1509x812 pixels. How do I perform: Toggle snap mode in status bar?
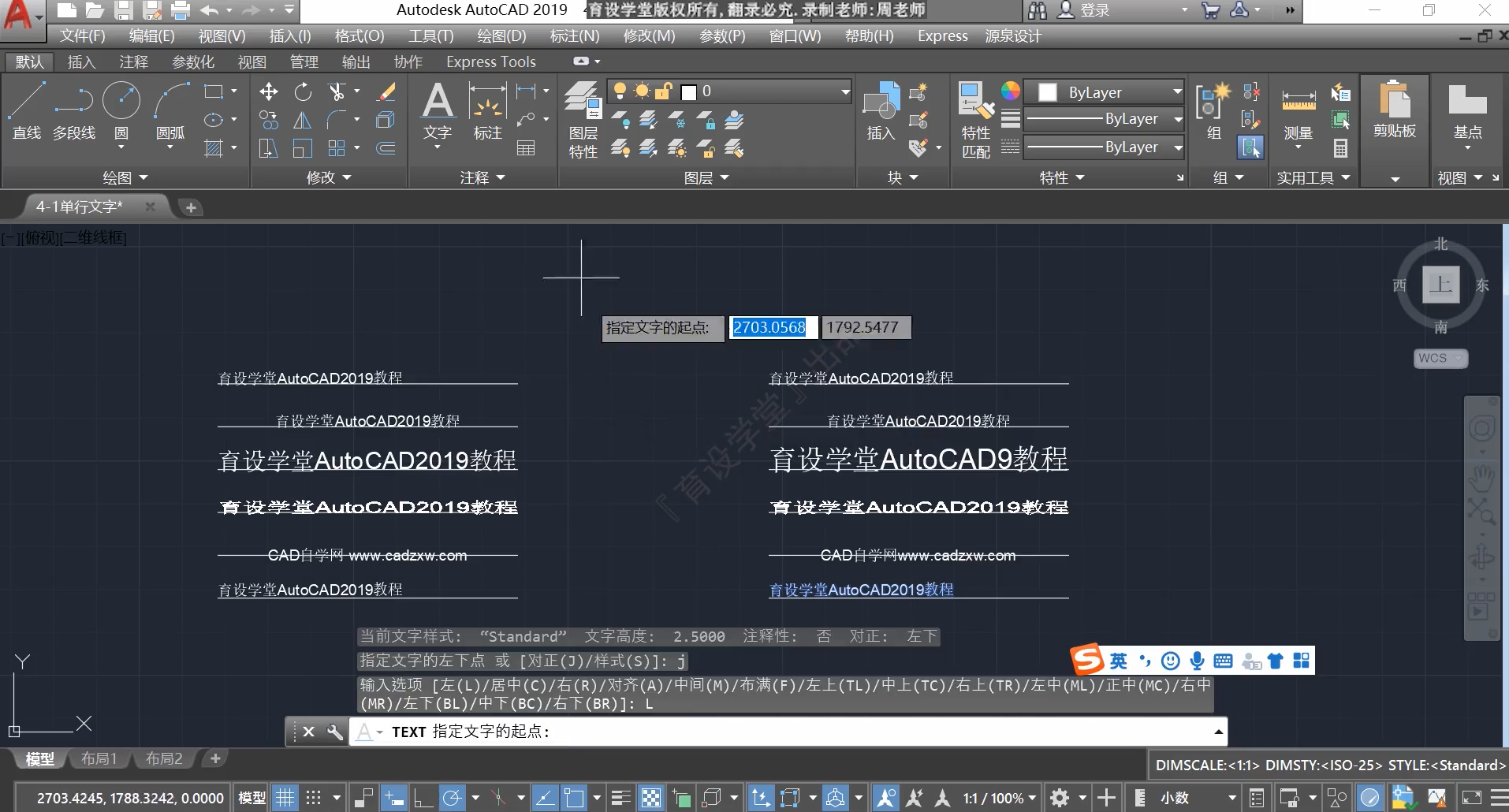[x=314, y=798]
